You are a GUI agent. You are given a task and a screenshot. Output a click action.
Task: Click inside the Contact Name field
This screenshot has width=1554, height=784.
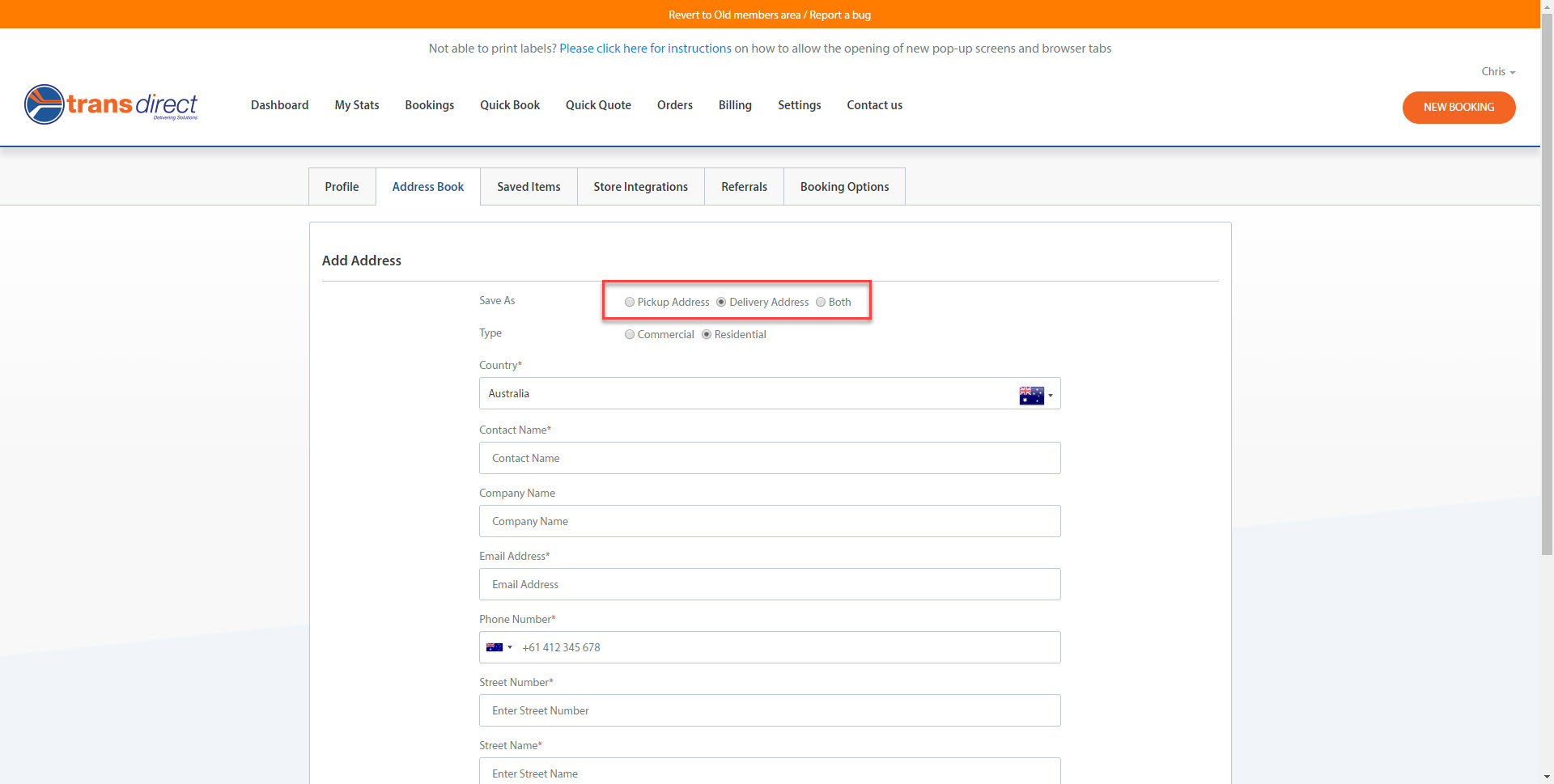click(x=769, y=458)
